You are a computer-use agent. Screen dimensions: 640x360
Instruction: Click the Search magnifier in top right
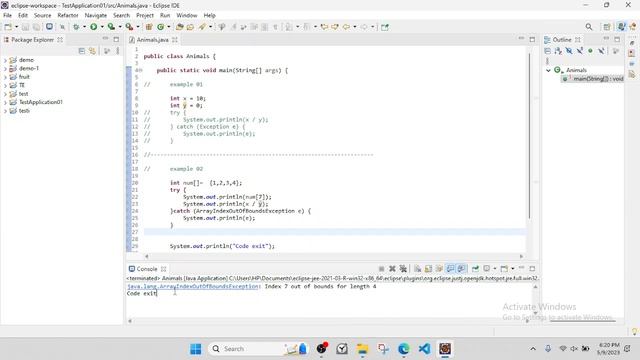point(589,27)
